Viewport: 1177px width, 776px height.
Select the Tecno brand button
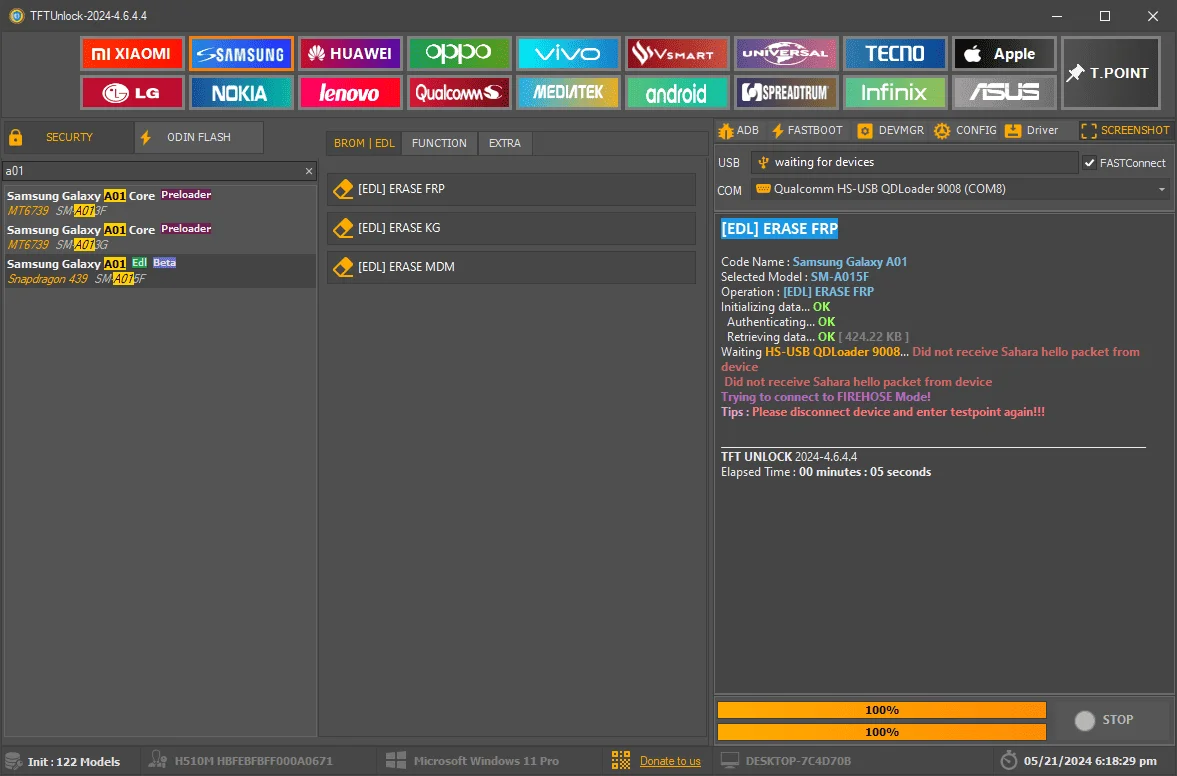895,53
